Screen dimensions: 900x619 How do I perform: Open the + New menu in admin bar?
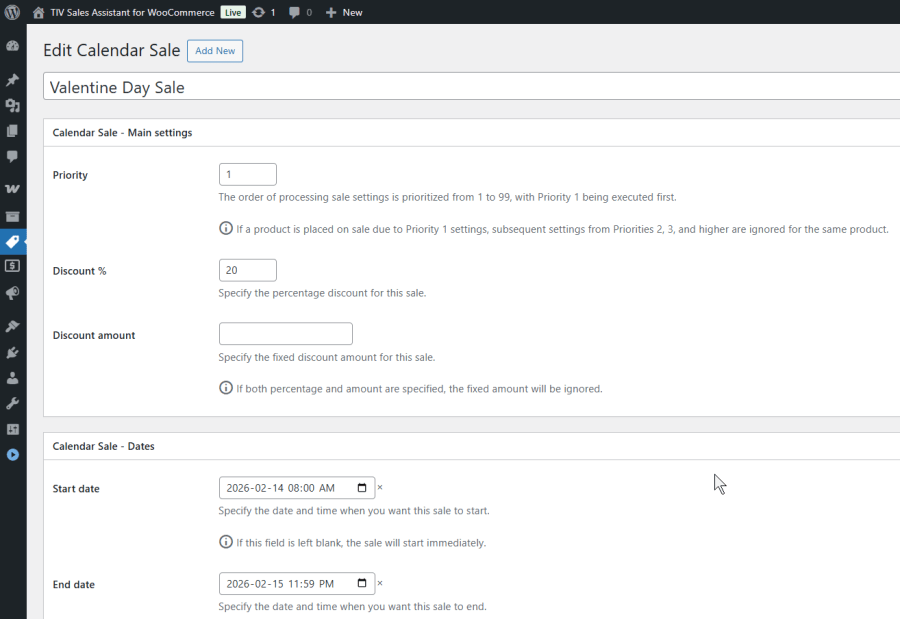pyautogui.click(x=343, y=12)
